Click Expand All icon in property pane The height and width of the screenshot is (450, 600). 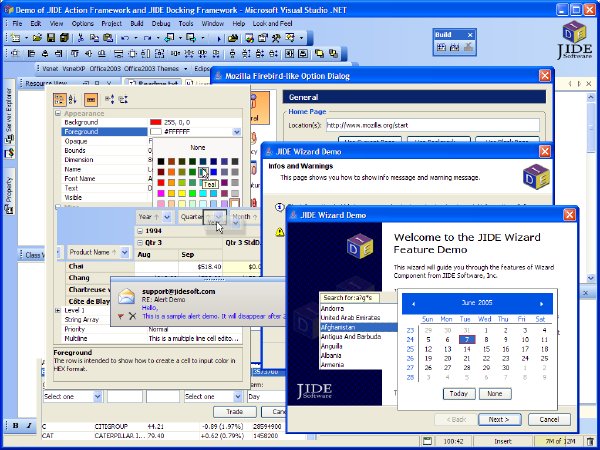click(x=109, y=99)
